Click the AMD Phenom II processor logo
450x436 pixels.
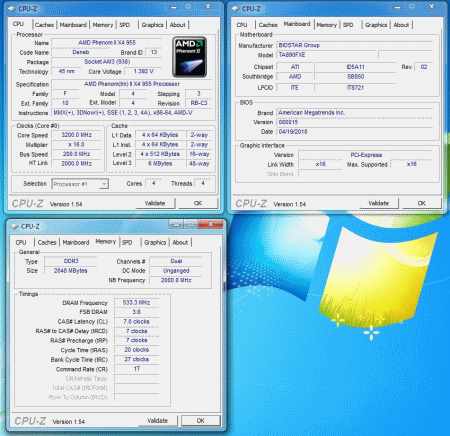click(x=189, y=57)
